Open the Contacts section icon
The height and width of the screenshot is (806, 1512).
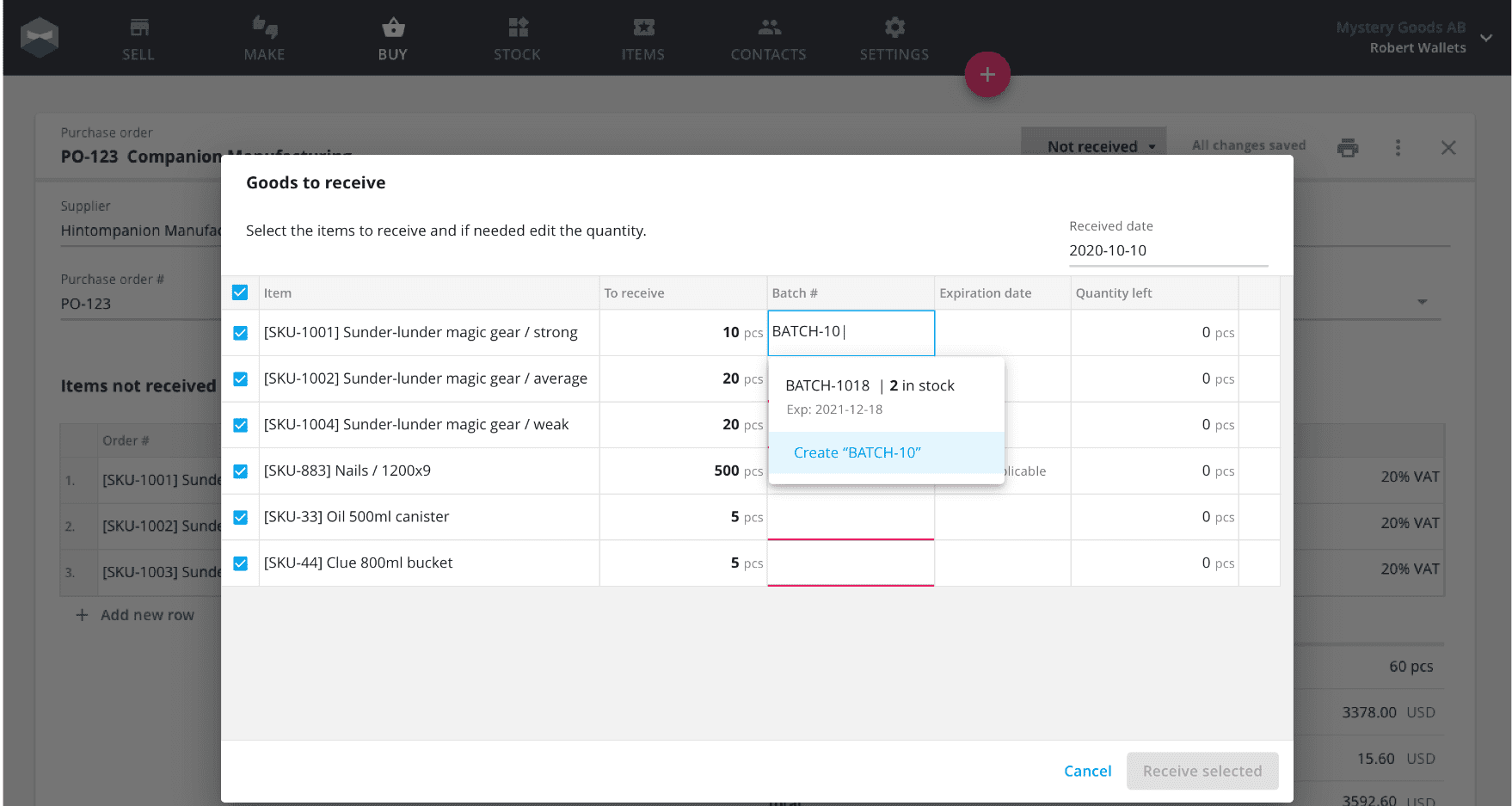click(x=770, y=28)
